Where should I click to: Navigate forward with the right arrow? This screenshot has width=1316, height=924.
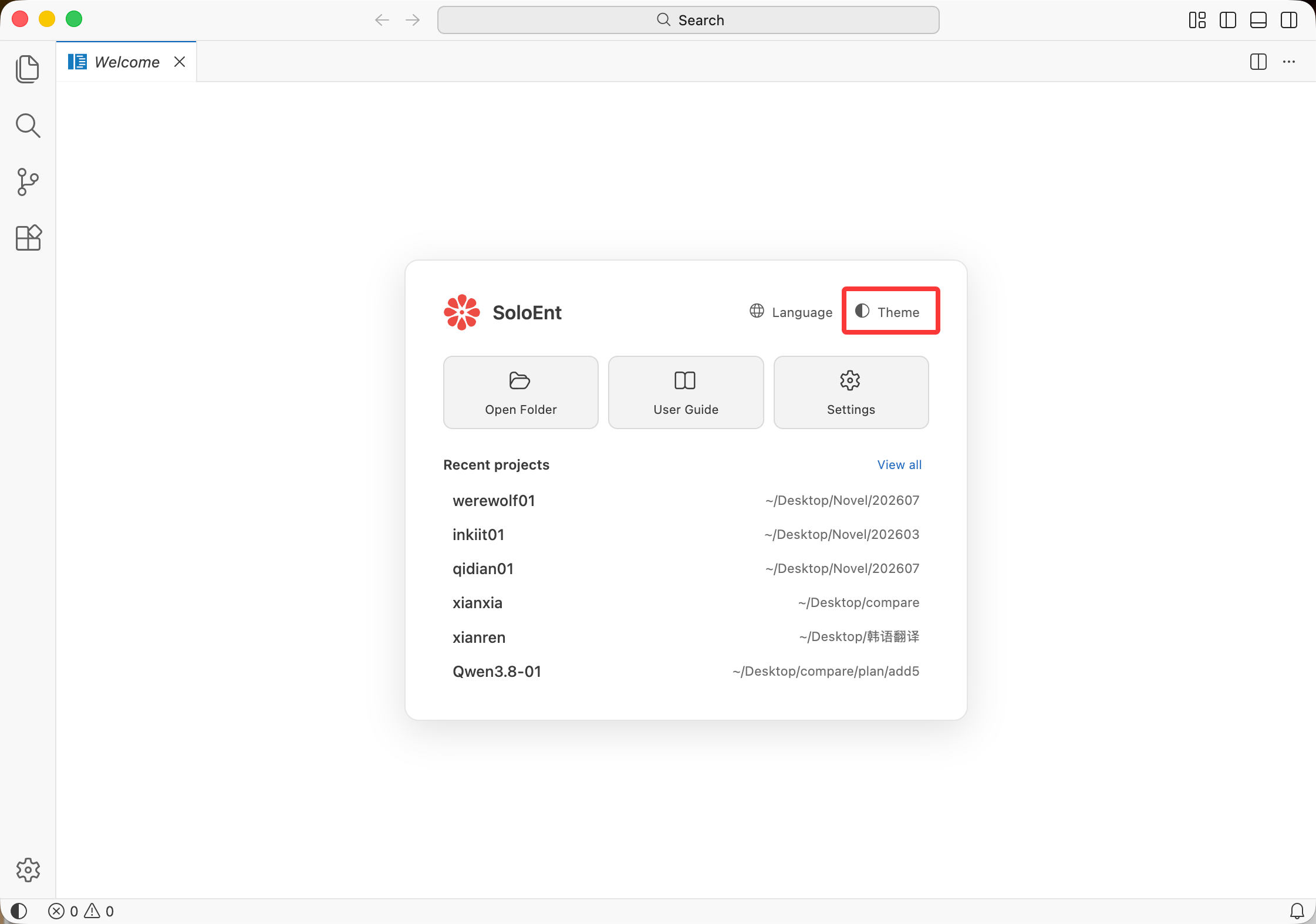[413, 20]
